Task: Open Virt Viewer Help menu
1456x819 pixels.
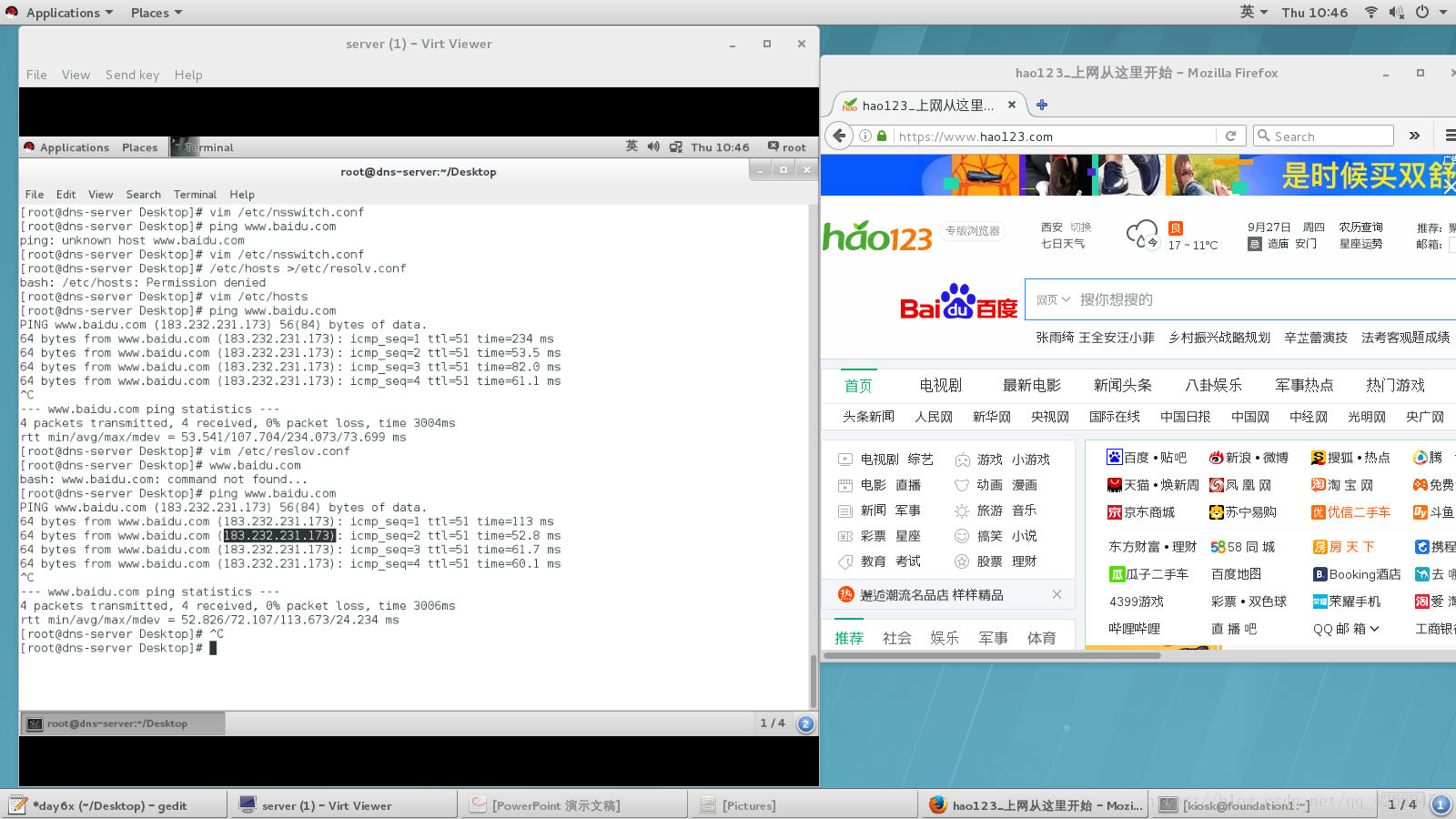Action: [188, 75]
